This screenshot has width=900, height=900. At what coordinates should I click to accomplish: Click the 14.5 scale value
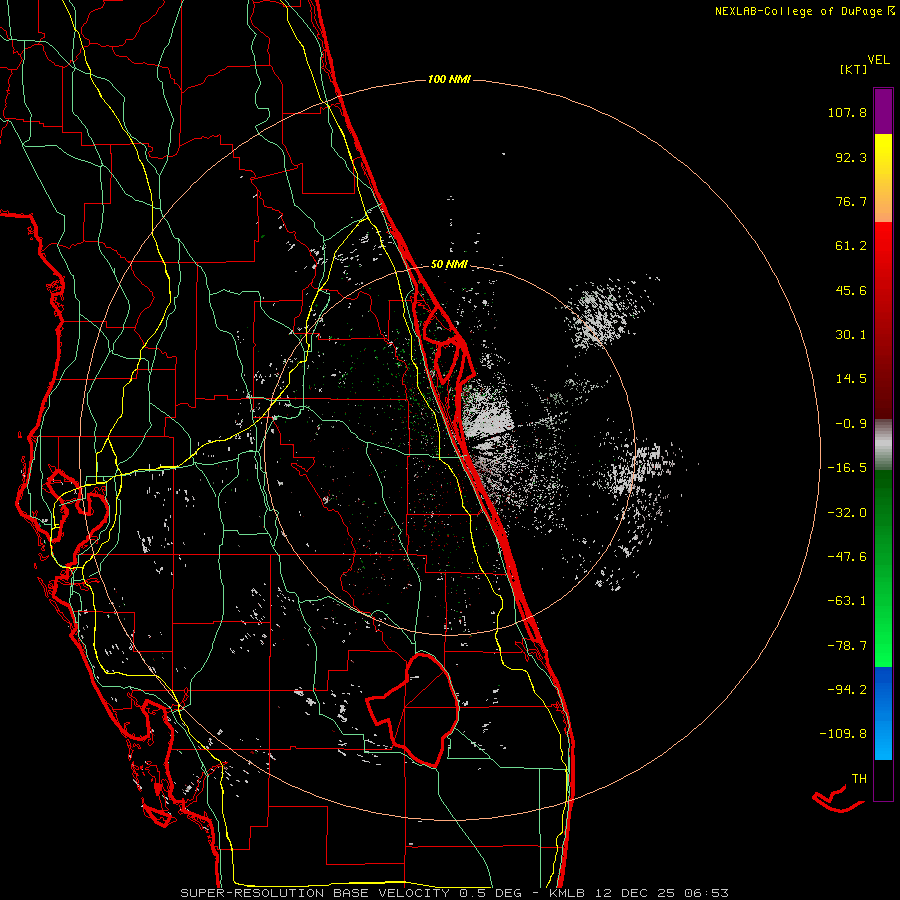click(851, 379)
